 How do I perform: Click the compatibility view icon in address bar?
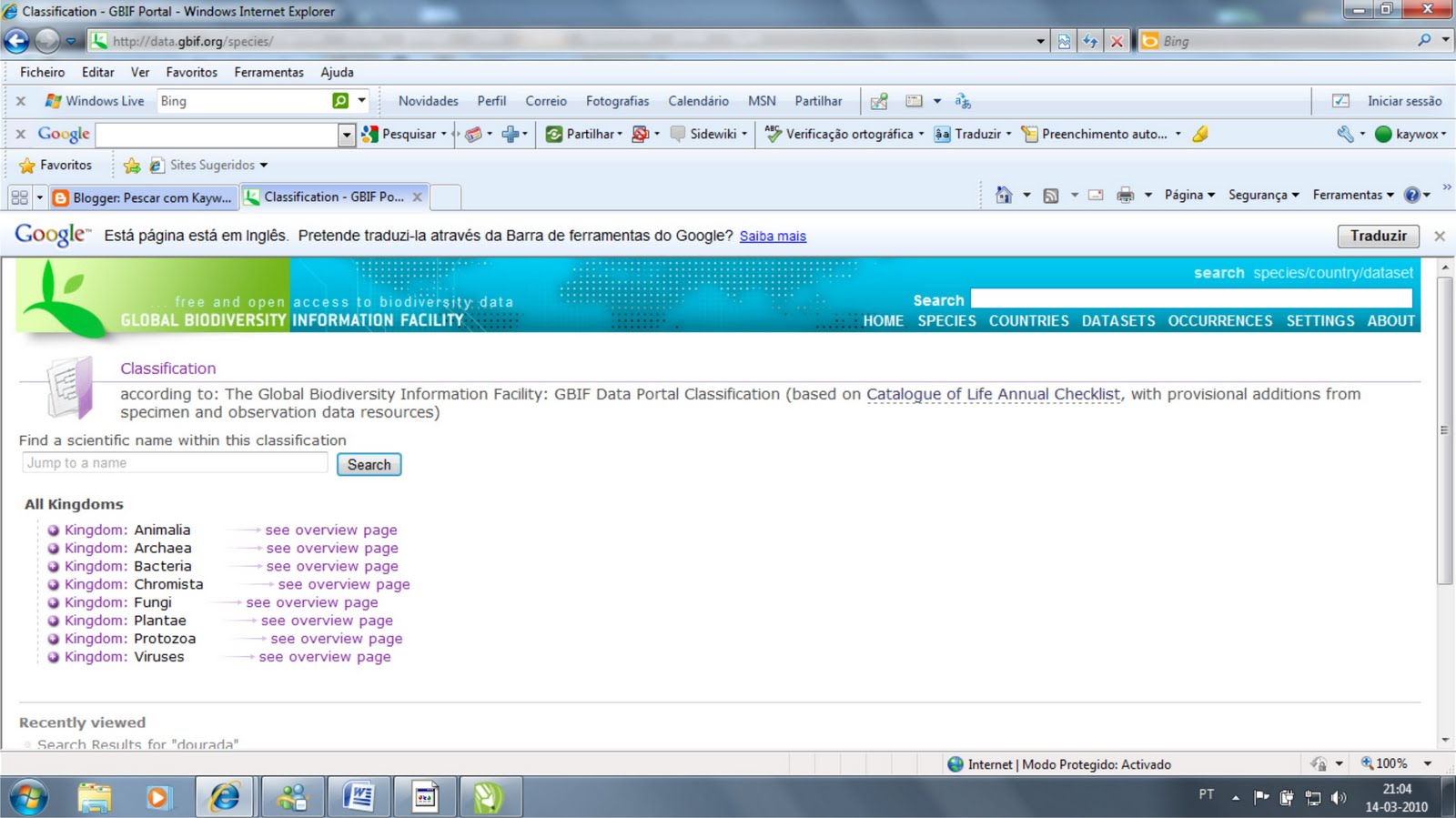[x=1064, y=41]
